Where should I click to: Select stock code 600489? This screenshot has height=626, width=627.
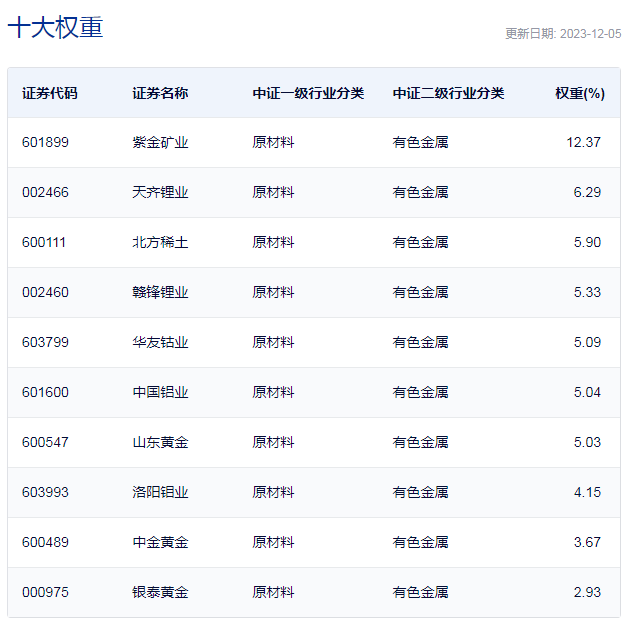point(45,542)
